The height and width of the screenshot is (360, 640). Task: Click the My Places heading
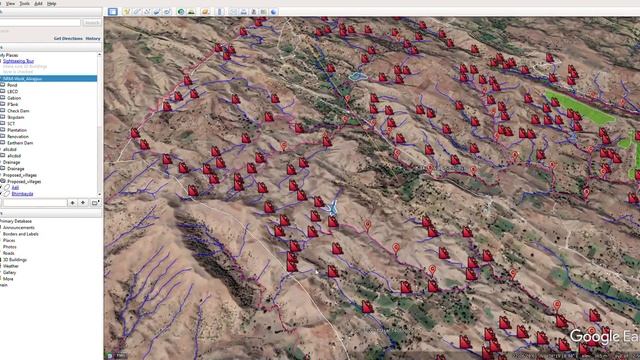(x=9, y=55)
